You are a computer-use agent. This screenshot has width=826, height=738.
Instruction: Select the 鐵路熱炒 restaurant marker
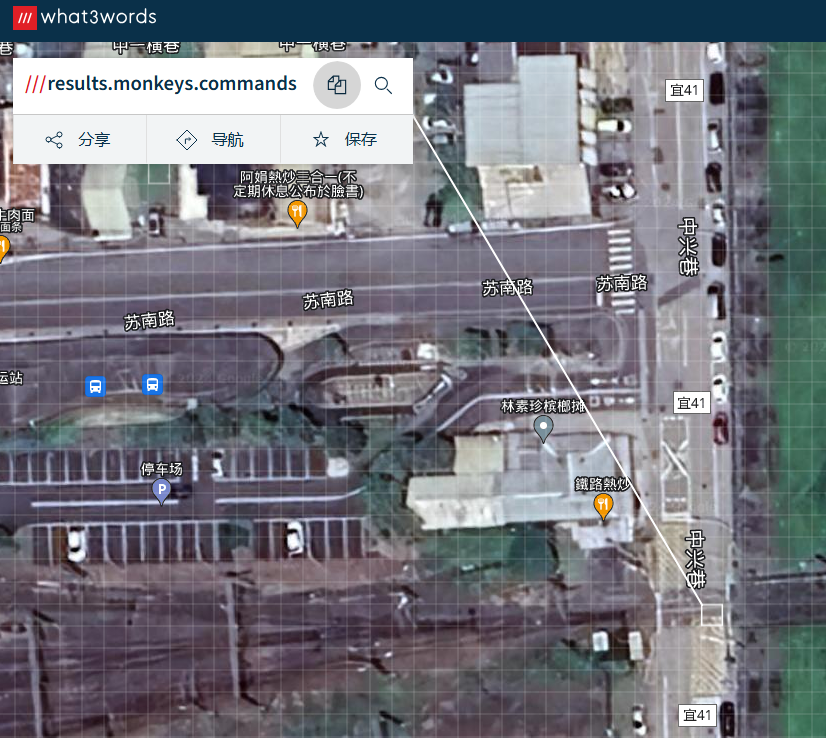pos(603,507)
